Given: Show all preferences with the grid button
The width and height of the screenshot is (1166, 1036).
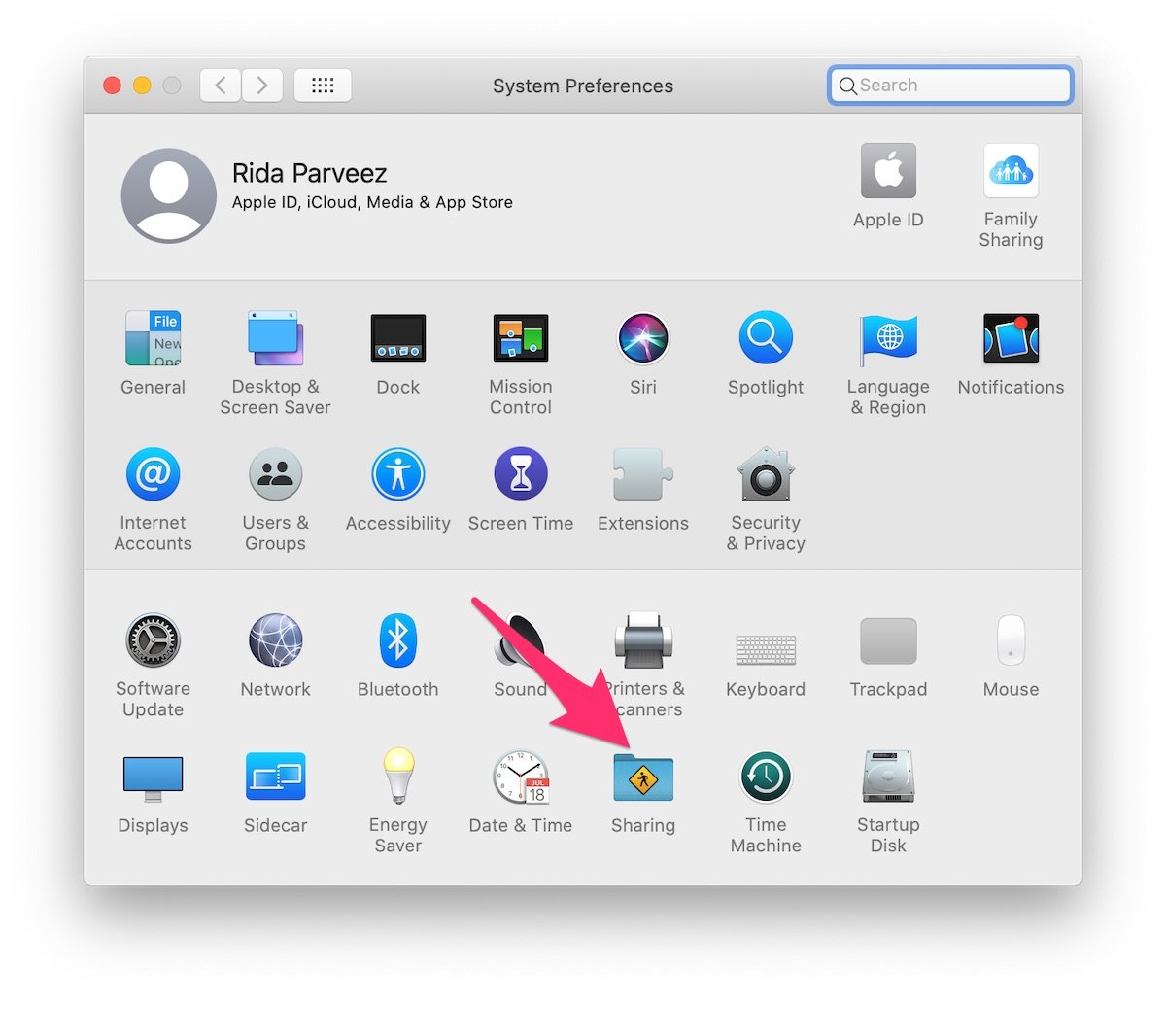Looking at the screenshot, I should (x=323, y=86).
